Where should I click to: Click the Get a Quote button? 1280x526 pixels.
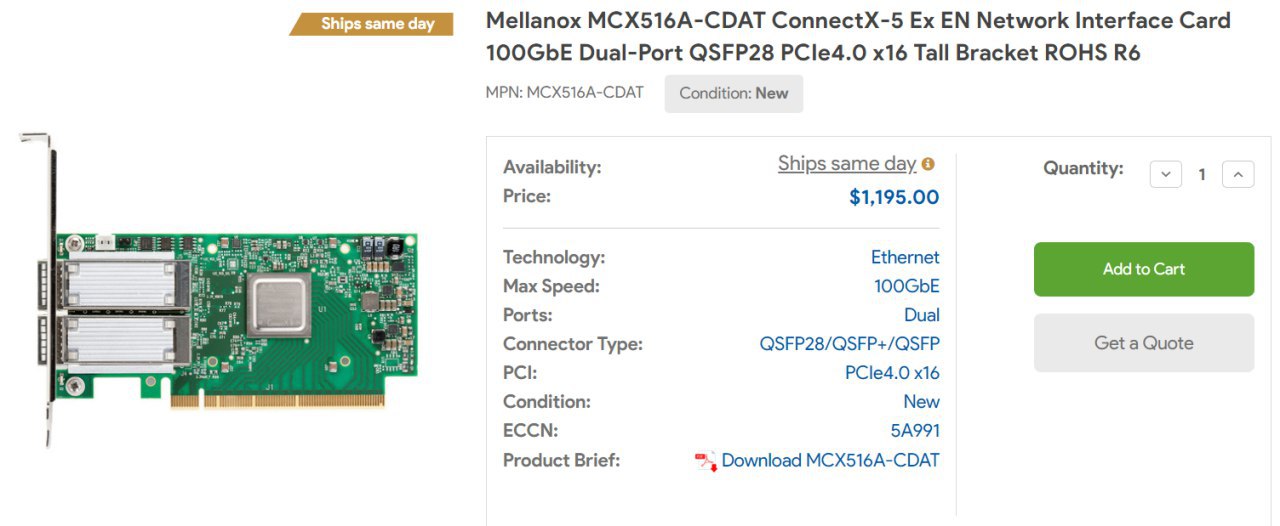(x=1143, y=343)
